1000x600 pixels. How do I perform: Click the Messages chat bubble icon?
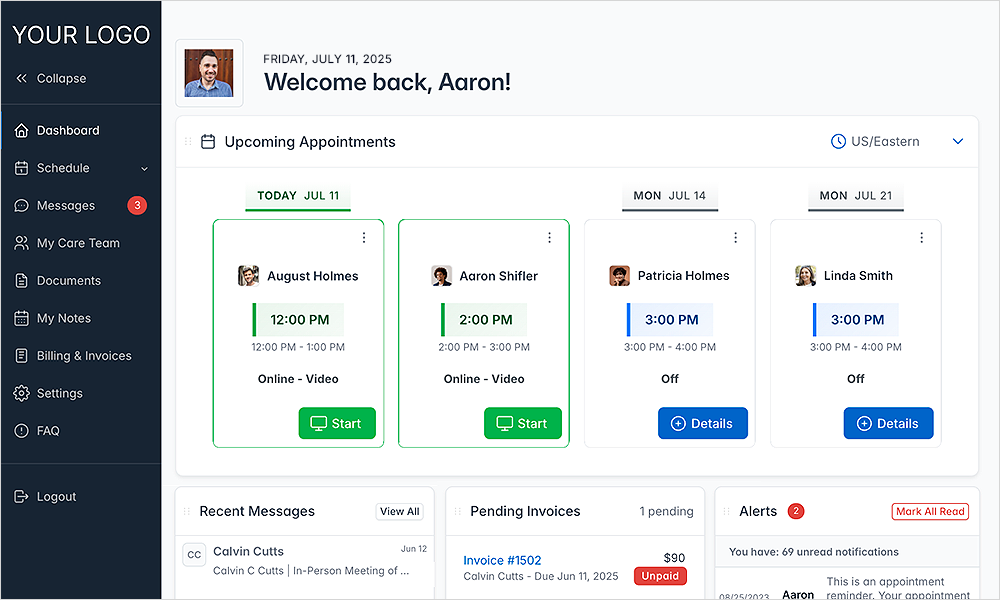tap(21, 206)
